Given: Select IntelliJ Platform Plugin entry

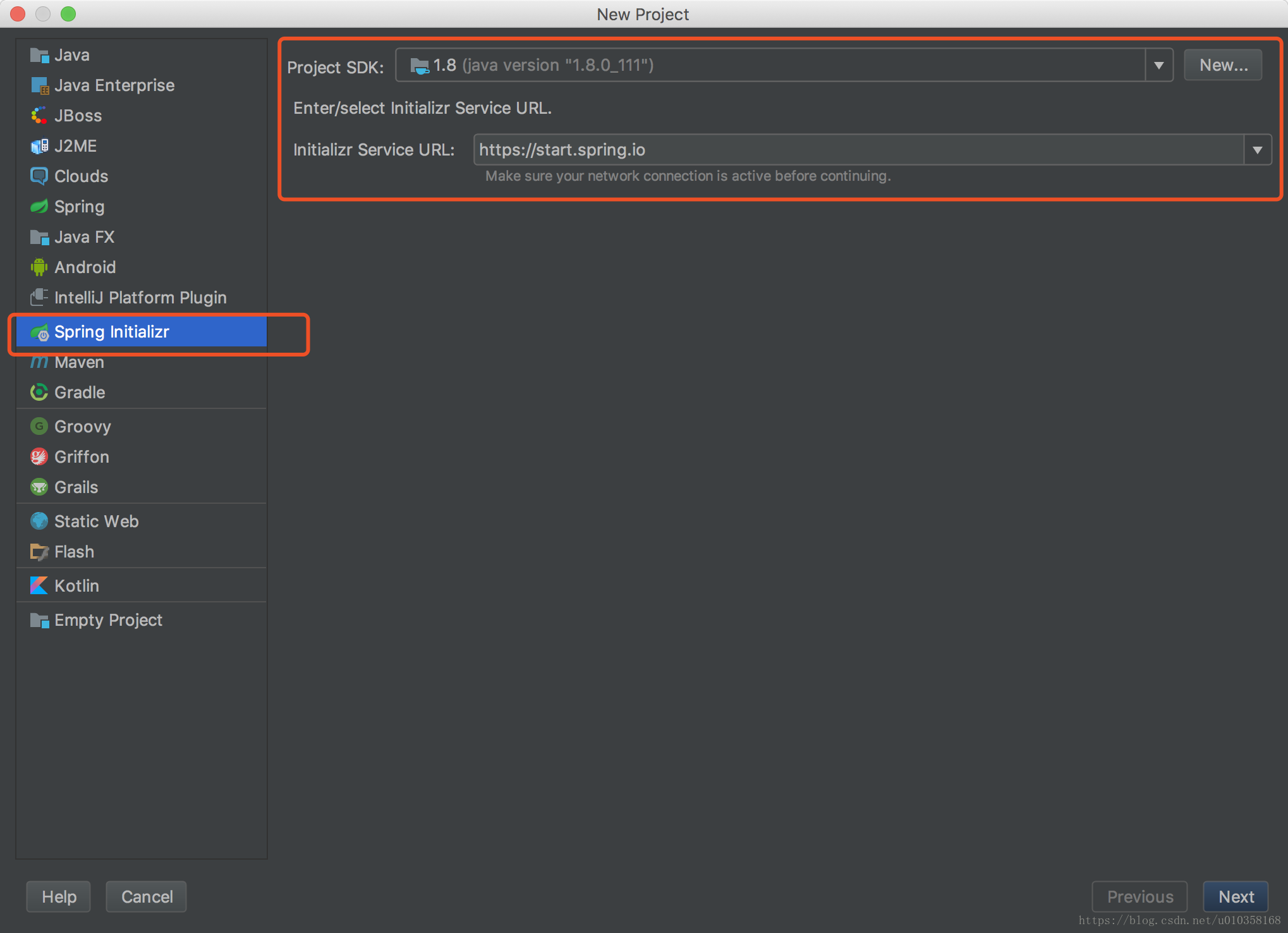Looking at the screenshot, I should (x=142, y=298).
